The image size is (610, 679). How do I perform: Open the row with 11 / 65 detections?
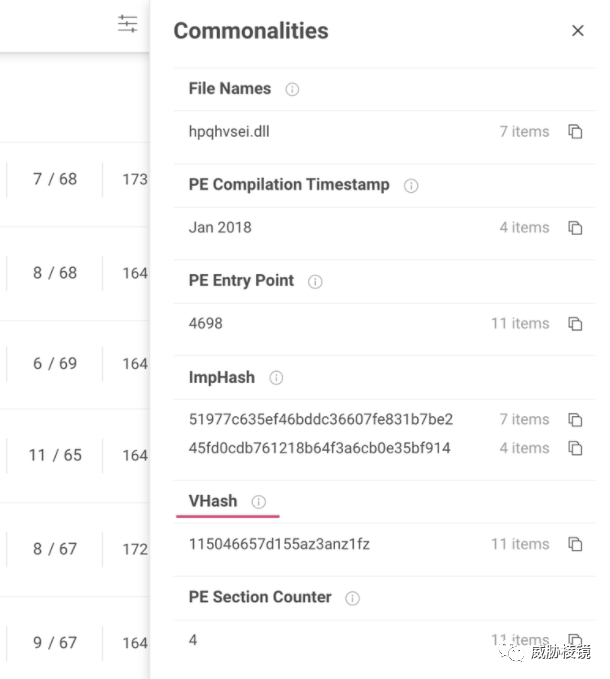(55, 455)
